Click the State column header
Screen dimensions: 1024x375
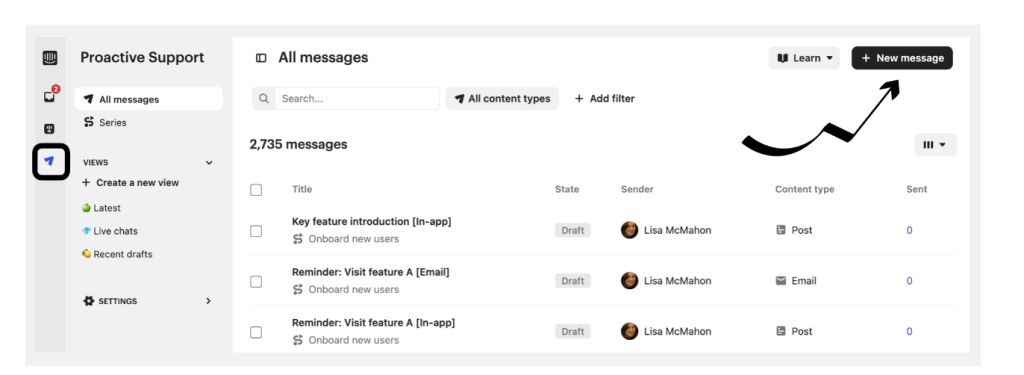click(567, 189)
